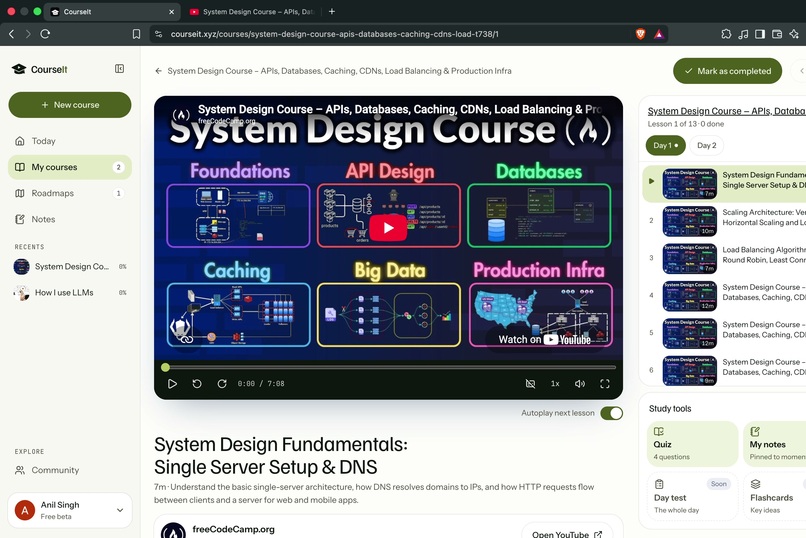Open lesson 4 in the lesson list
This screenshot has height=538, width=806.
click(x=724, y=295)
